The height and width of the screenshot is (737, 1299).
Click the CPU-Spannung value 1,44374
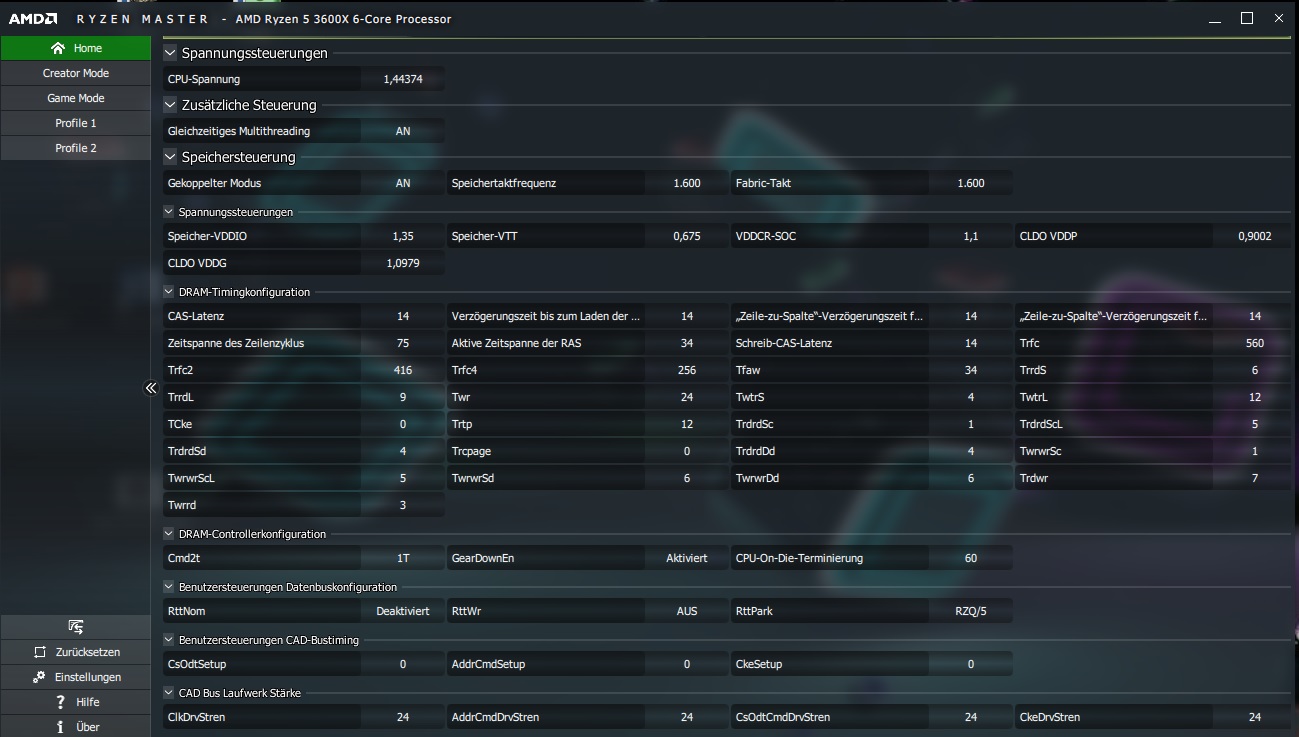403,79
